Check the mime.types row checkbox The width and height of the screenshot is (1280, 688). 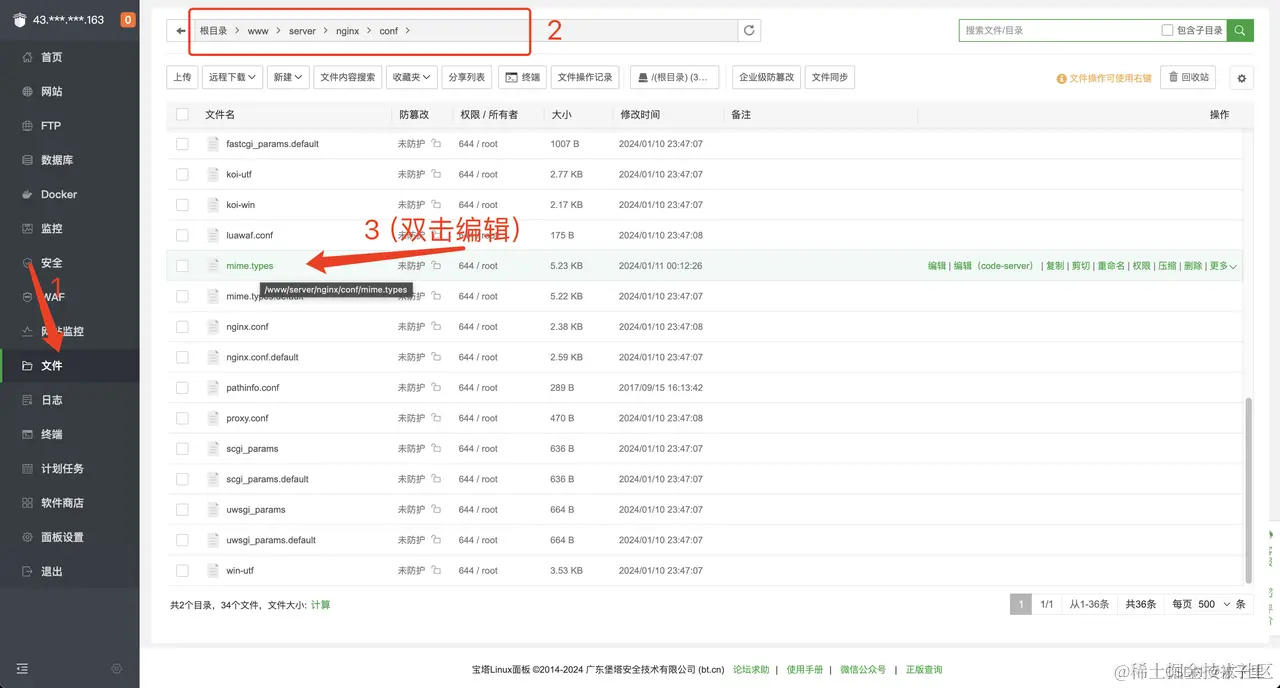pos(182,266)
